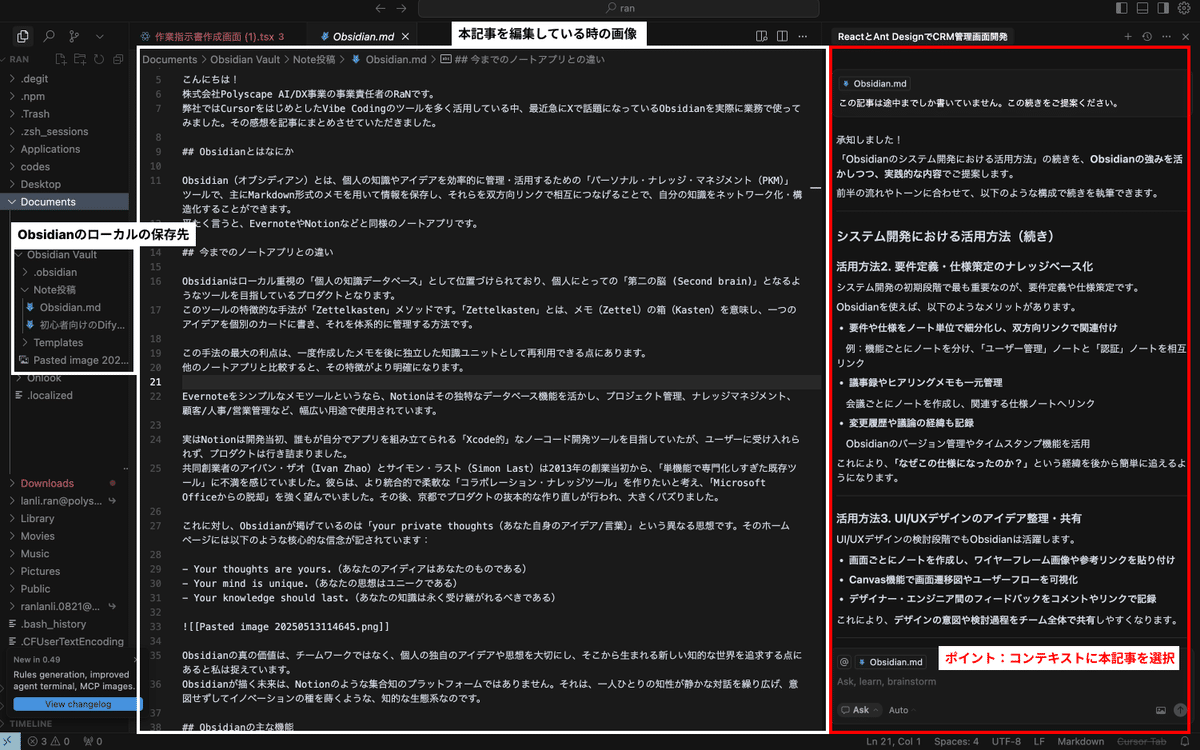
Task: Toggle the secondary sidebar visibility
Action: coord(1163,8)
